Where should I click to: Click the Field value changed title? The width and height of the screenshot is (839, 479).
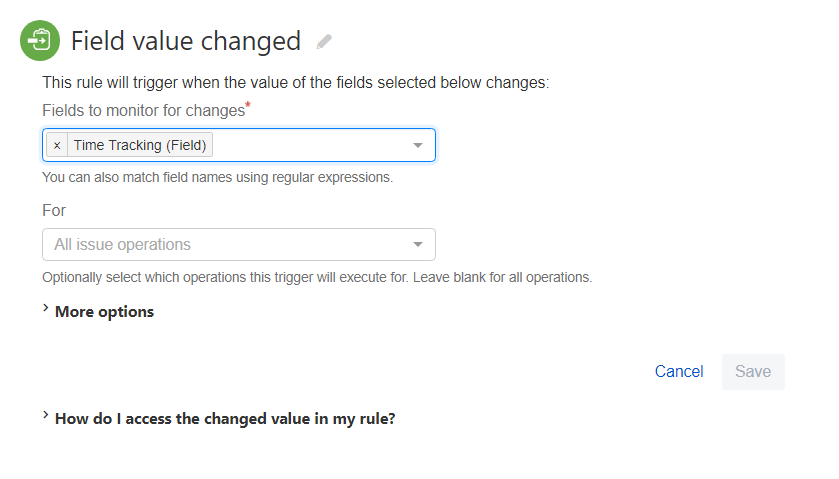[x=186, y=41]
